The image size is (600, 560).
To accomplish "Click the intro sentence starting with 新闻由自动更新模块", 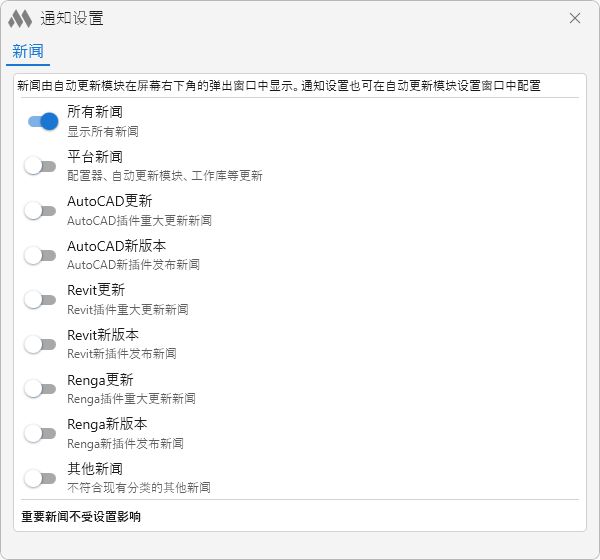I will 279,86.
